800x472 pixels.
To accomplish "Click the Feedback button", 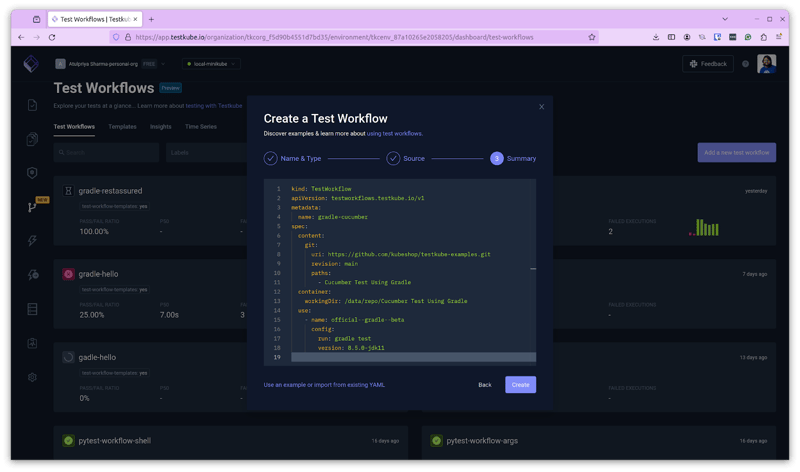I will 708,64.
